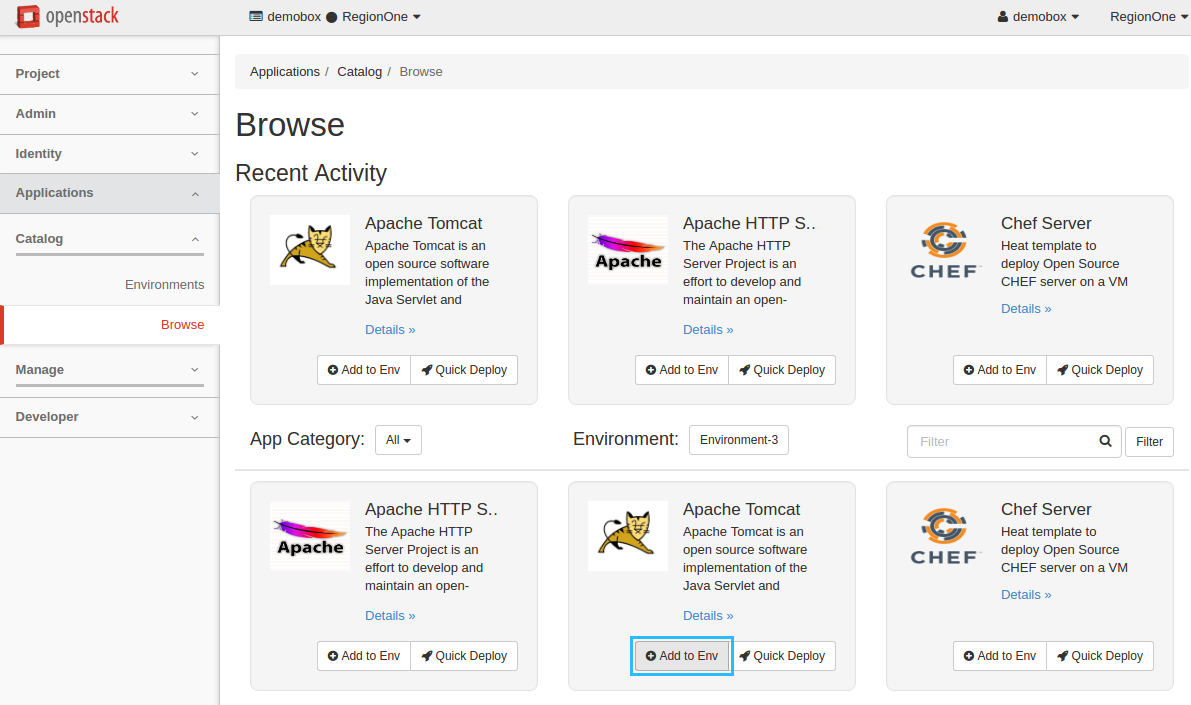This screenshot has height=705, width=1191.
Task: Go to Catalog via the breadcrumb
Action: (x=359, y=71)
